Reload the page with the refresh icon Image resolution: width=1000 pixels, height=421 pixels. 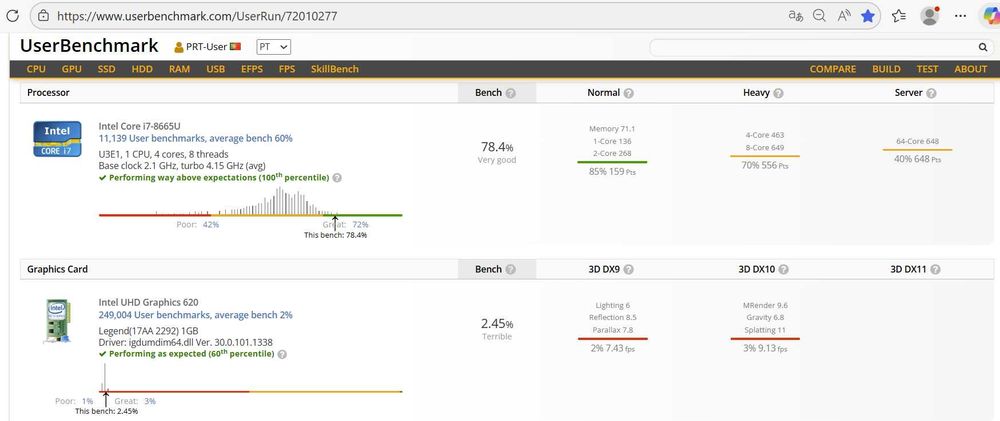11,16
